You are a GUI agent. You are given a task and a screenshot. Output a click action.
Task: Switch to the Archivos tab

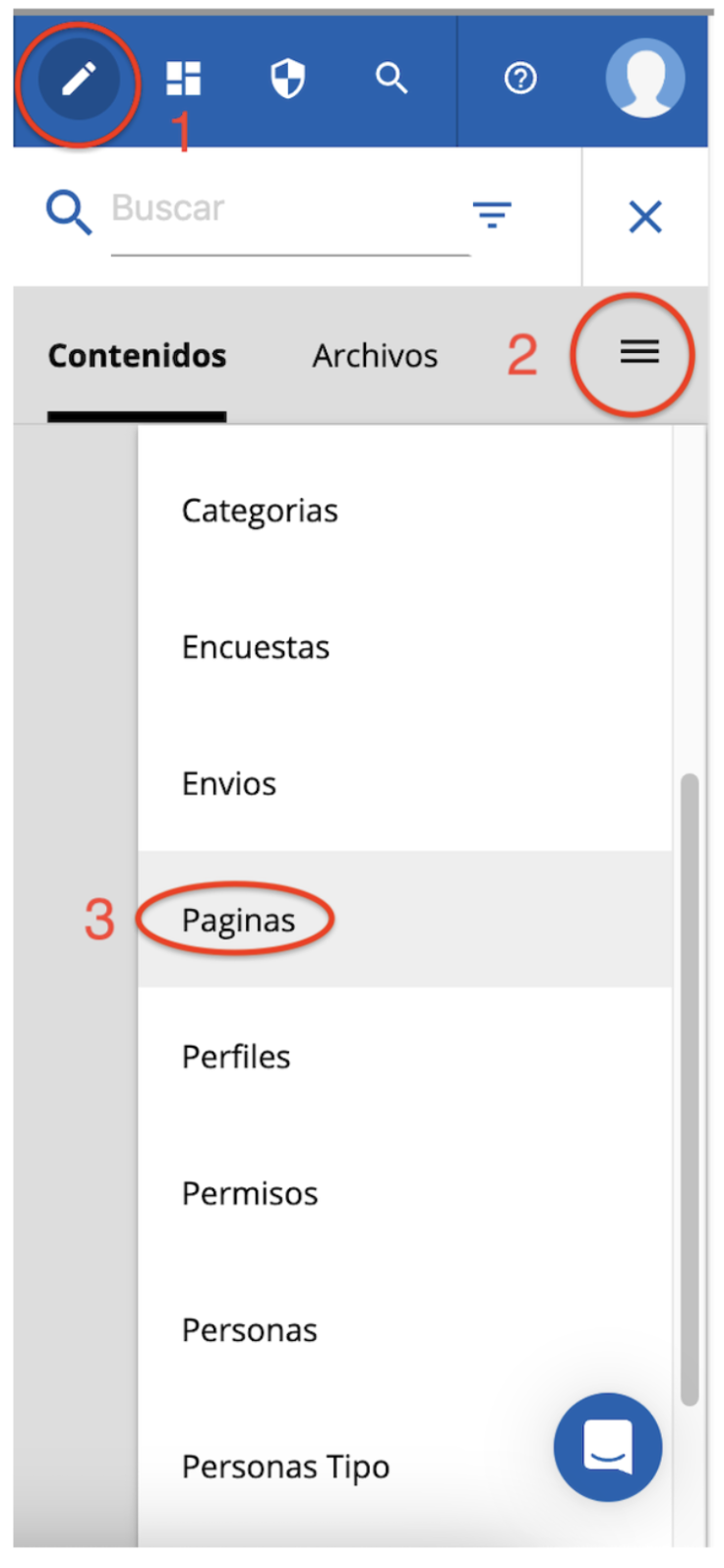coord(375,356)
